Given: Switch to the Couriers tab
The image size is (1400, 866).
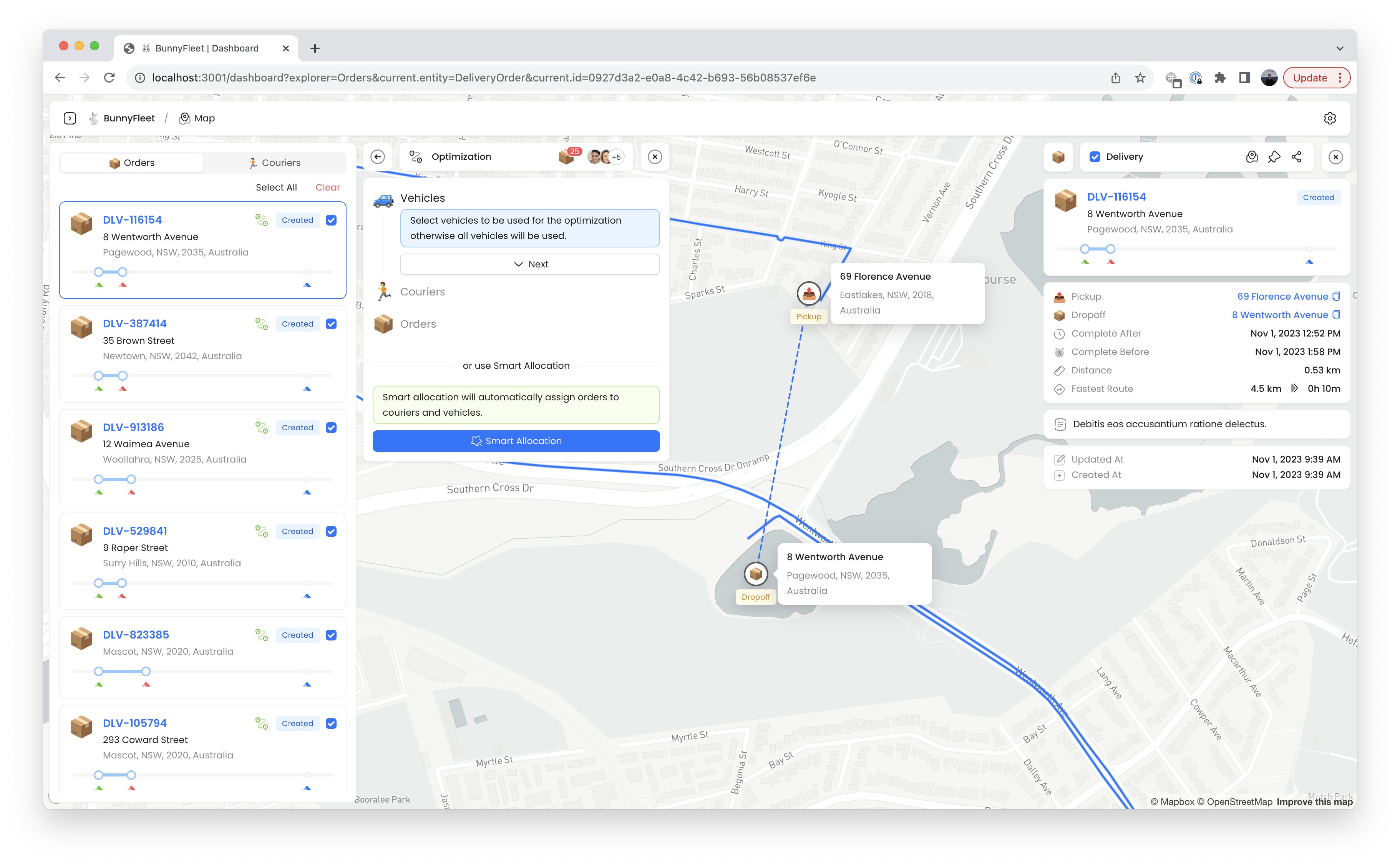Looking at the screenshot, I should point(274,163).
